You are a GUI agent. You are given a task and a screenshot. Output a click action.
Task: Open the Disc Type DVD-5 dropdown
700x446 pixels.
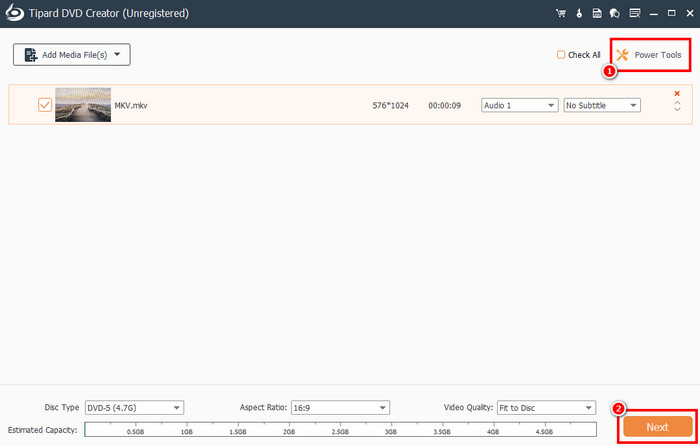[134, 408]
